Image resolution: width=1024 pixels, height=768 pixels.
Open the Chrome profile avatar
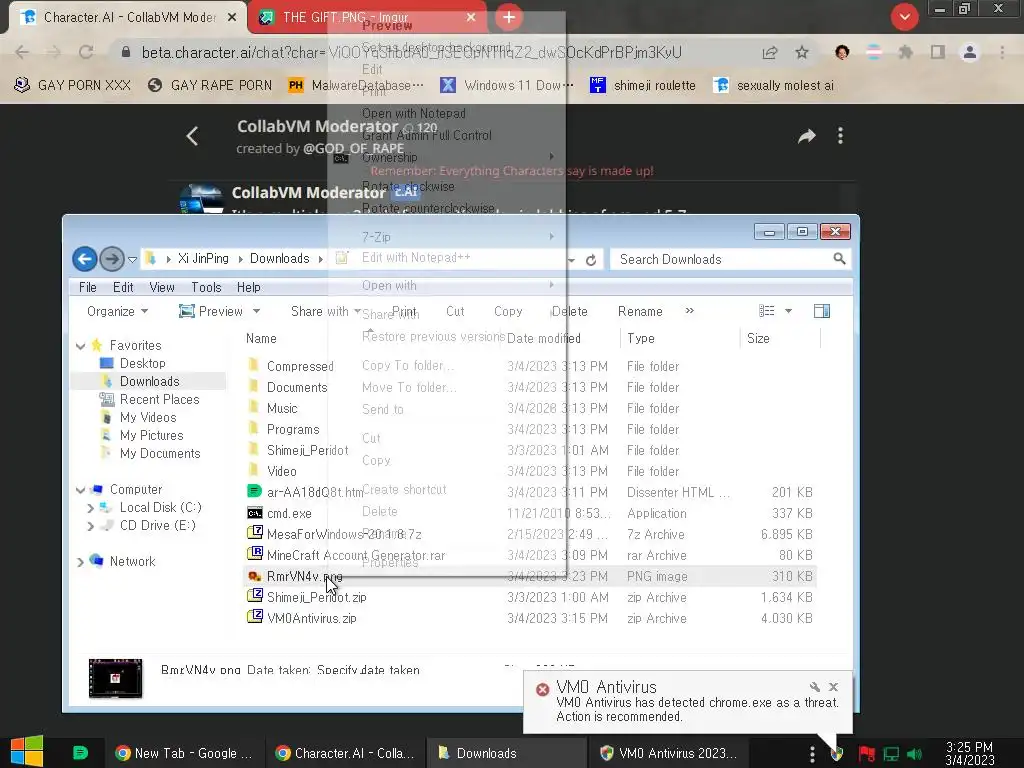coord(970,52)
